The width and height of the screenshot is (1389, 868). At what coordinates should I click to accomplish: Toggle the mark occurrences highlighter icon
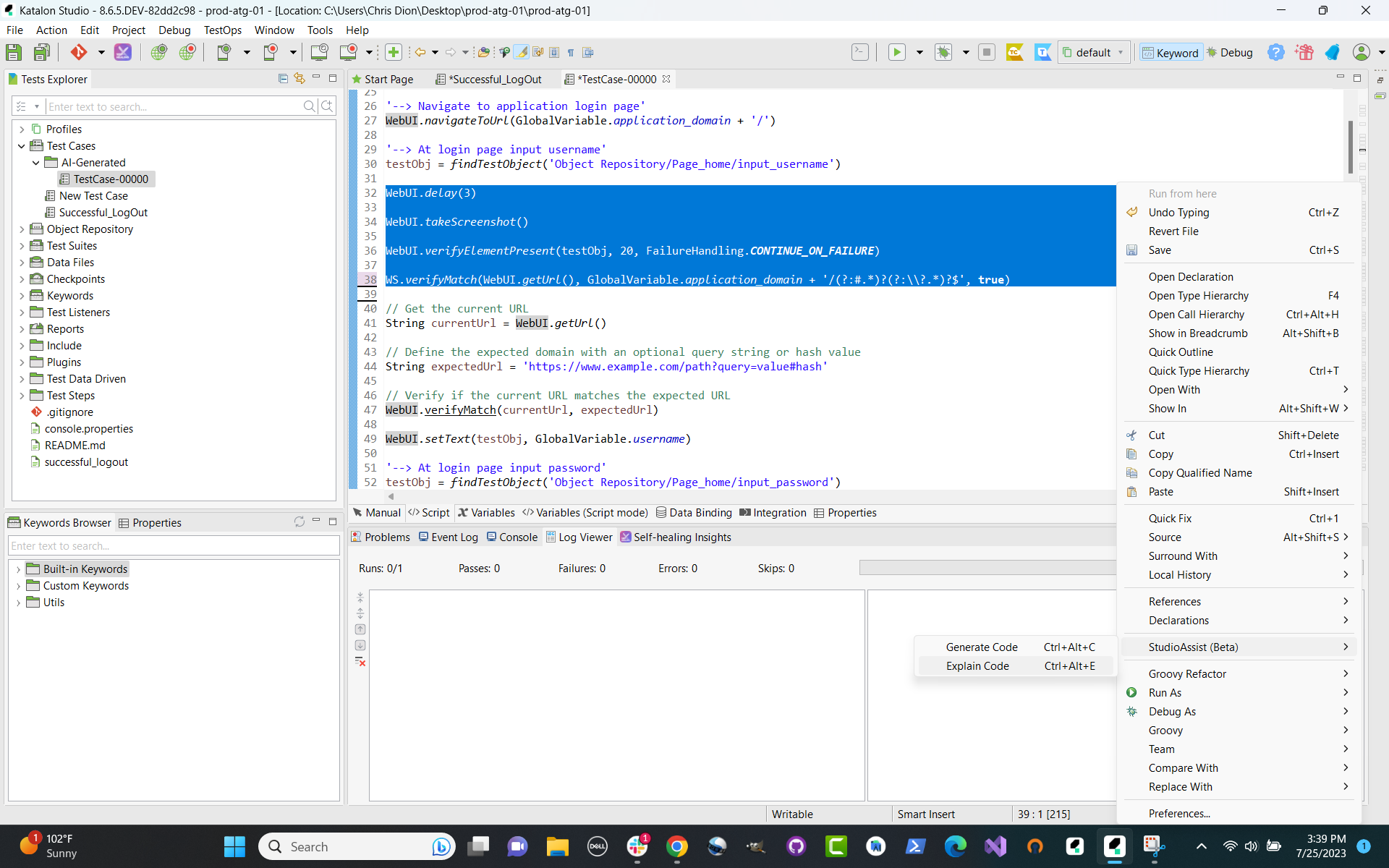[x=521, y=52]
